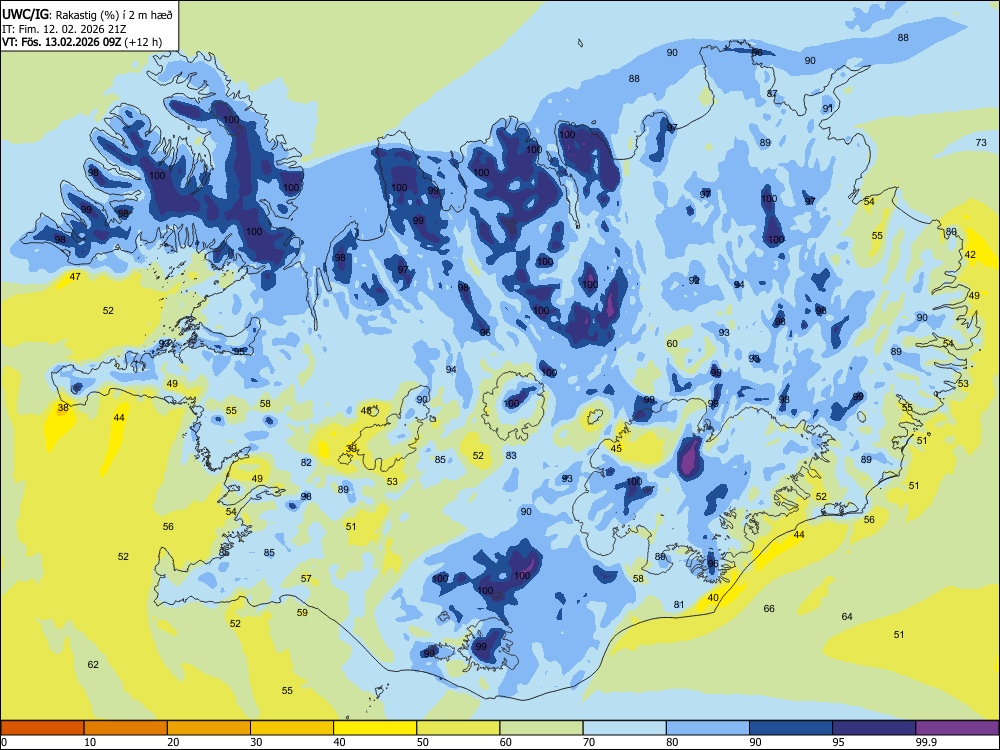
Task: Click the humidity value 66 over the sea
Action: click(x=769, y=609)
